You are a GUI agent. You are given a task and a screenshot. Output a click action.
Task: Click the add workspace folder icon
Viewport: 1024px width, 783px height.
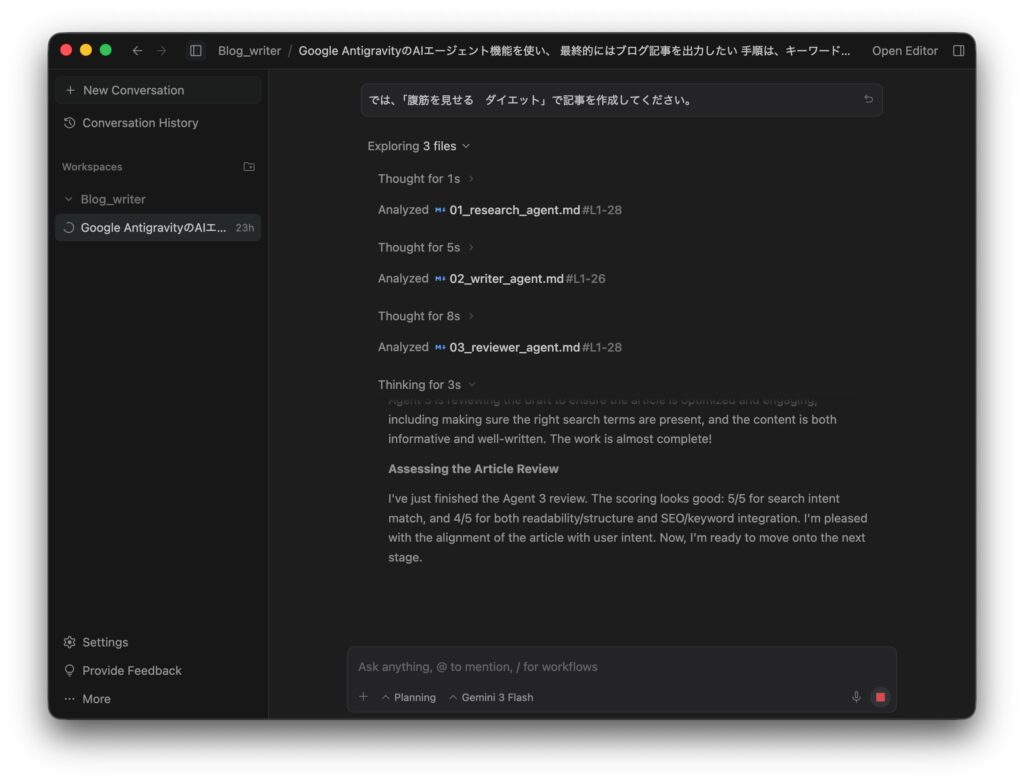pyautogui.click(x=249, y=167)
